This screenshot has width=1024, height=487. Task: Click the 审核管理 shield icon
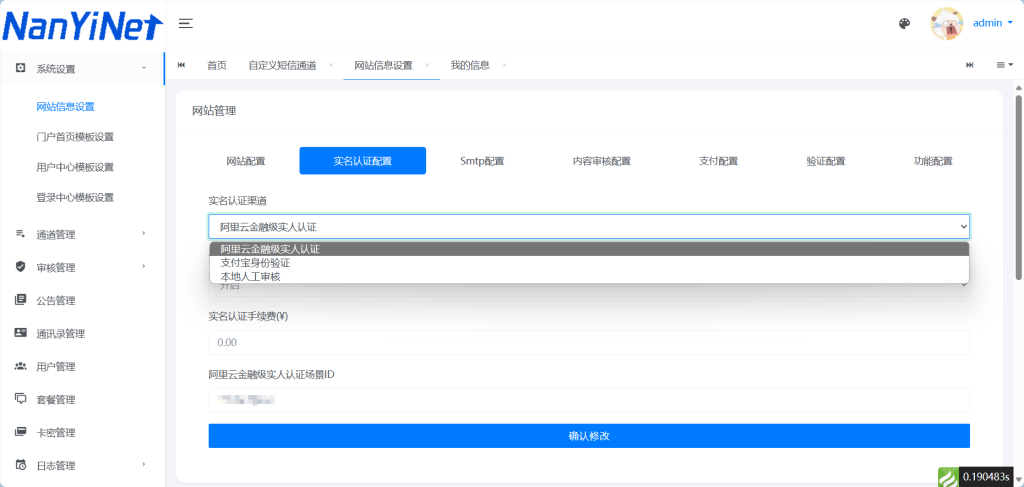click(x=20, y=266)
